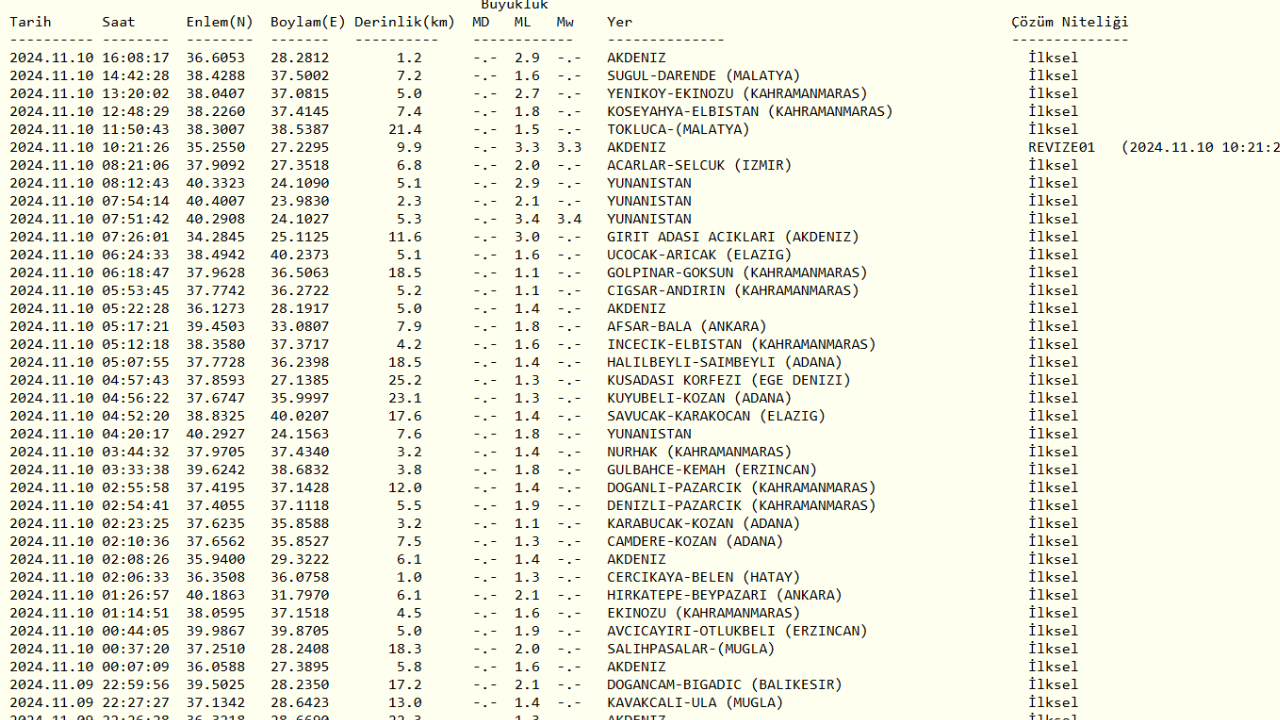This screenshot has width=1280, height=720.
Task: Click 'KAVAKCALI-ULA (MUGLA)' location text
Action: (x=695, y=704)
